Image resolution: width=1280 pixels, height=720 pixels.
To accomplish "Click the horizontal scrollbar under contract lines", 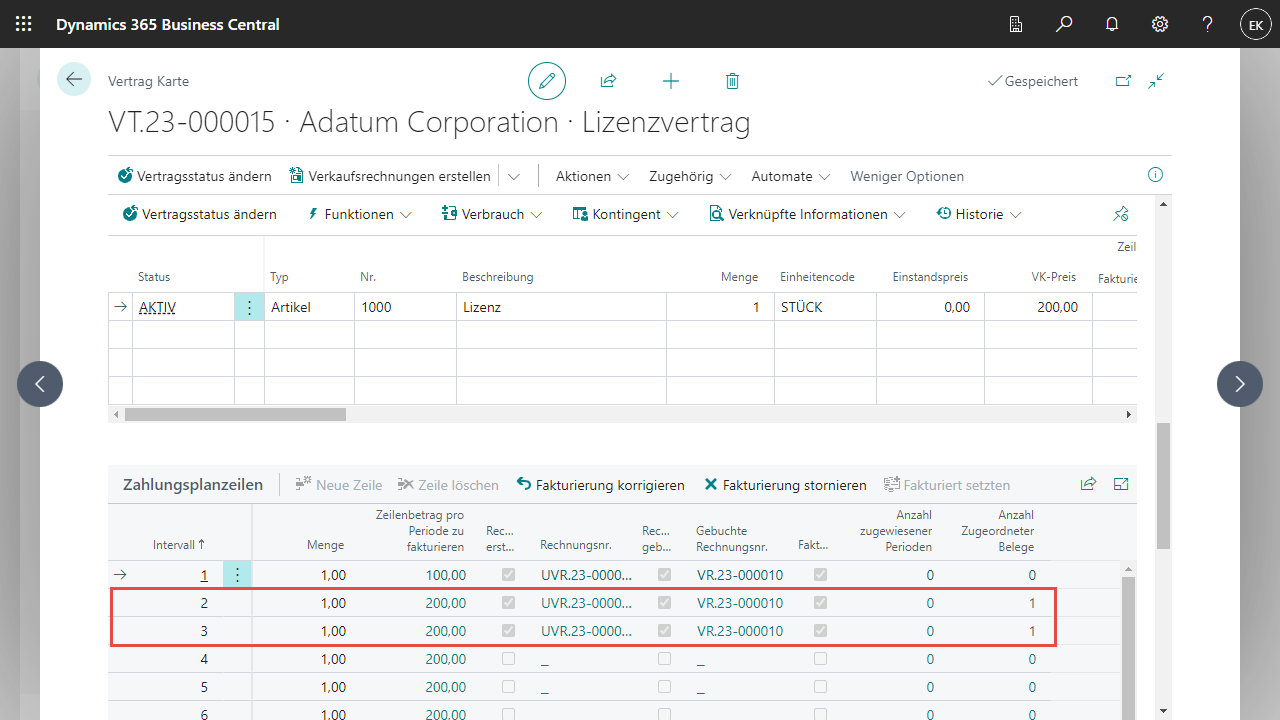I will pos(235,414).
